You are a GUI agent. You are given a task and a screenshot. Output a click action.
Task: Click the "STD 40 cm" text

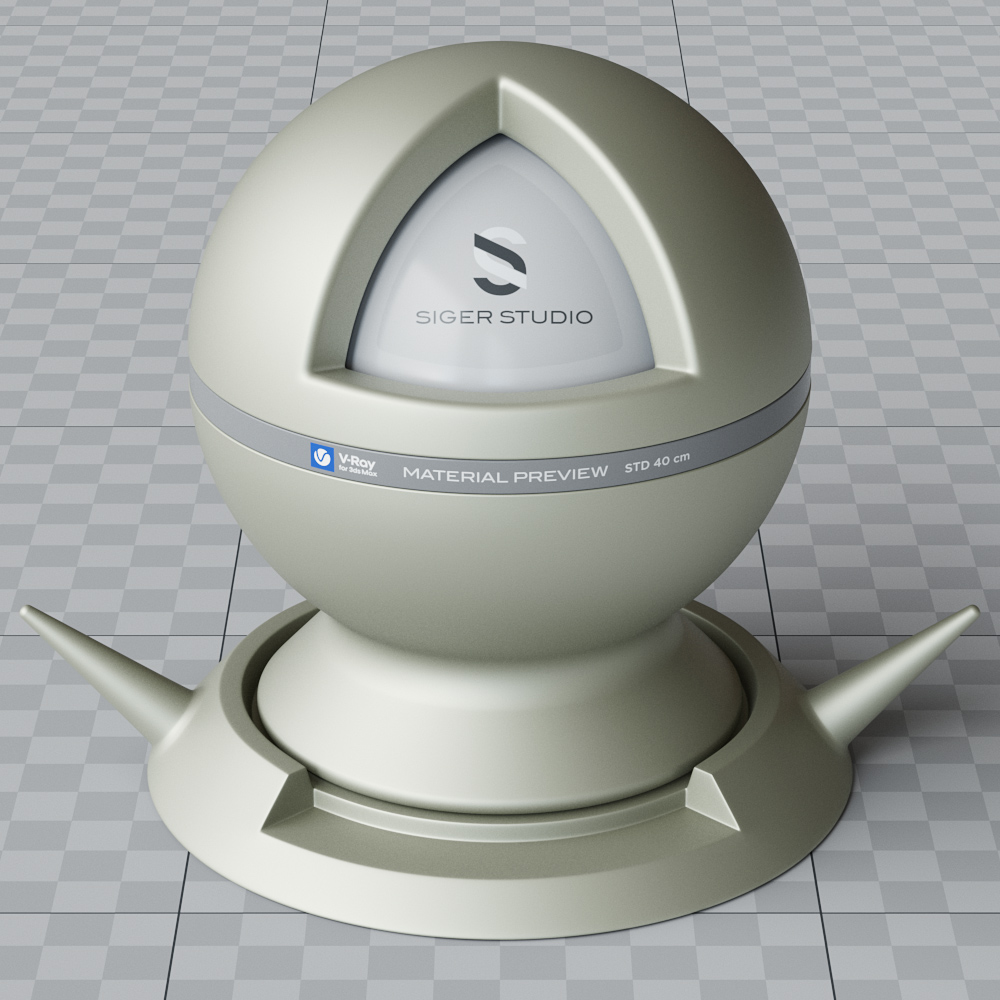pos(657,462)
